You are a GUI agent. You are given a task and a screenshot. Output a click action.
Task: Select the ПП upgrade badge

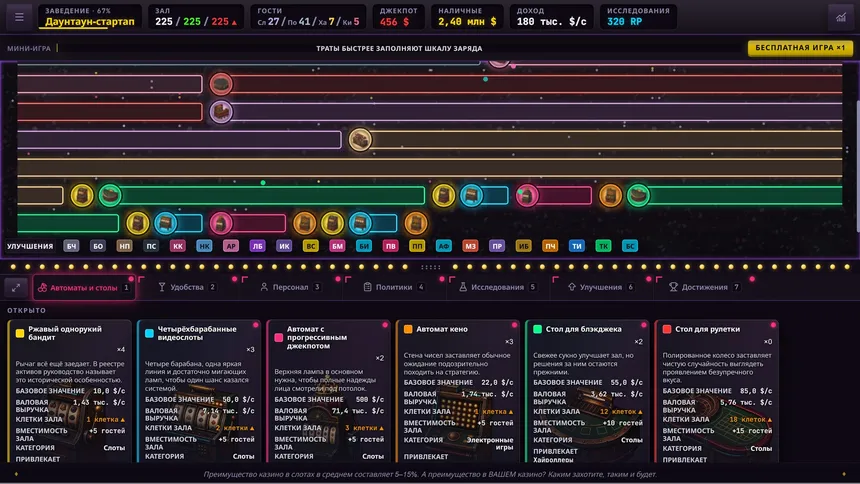[x=417, y=246]
